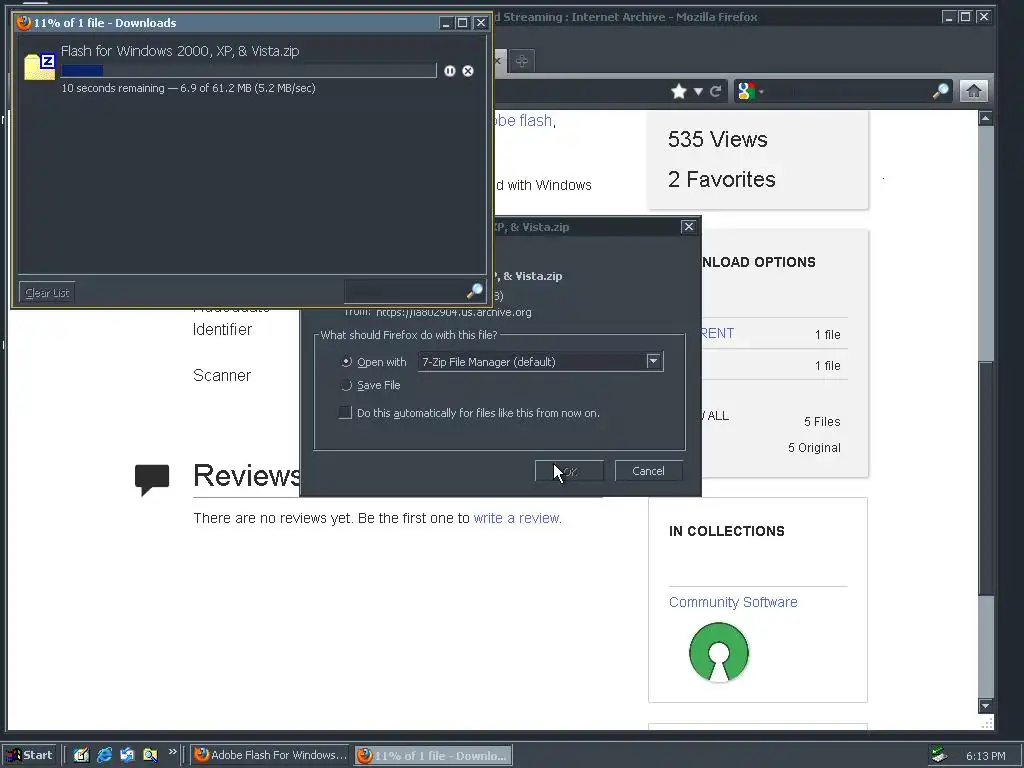Click '535 Views' text
Screen dimensions: 1024x768
click(x=717, y=139)
